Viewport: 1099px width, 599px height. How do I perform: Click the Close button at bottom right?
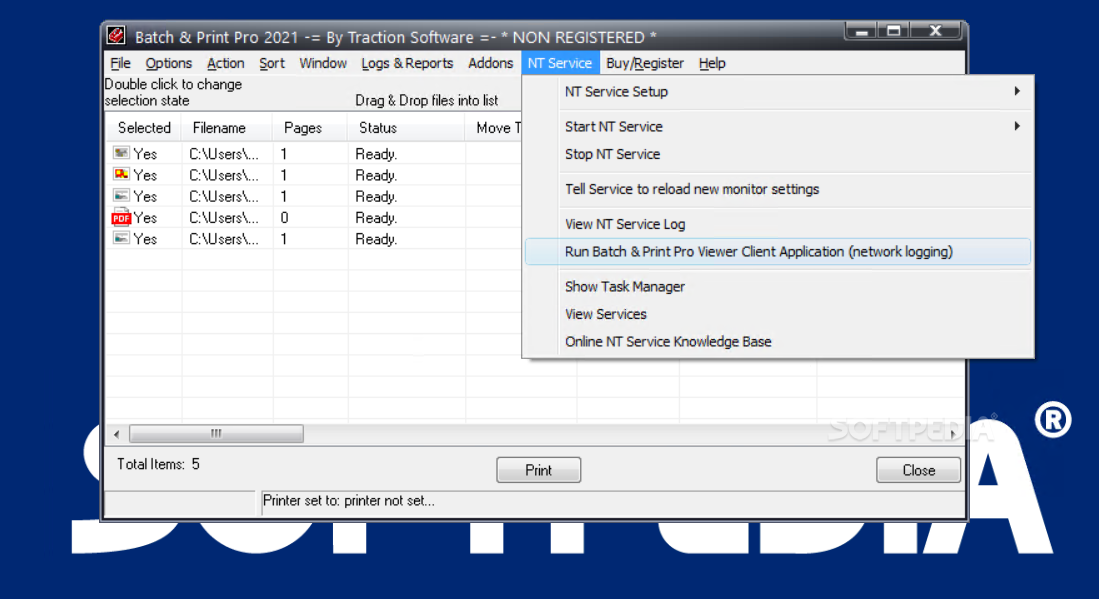coord(918,470)
